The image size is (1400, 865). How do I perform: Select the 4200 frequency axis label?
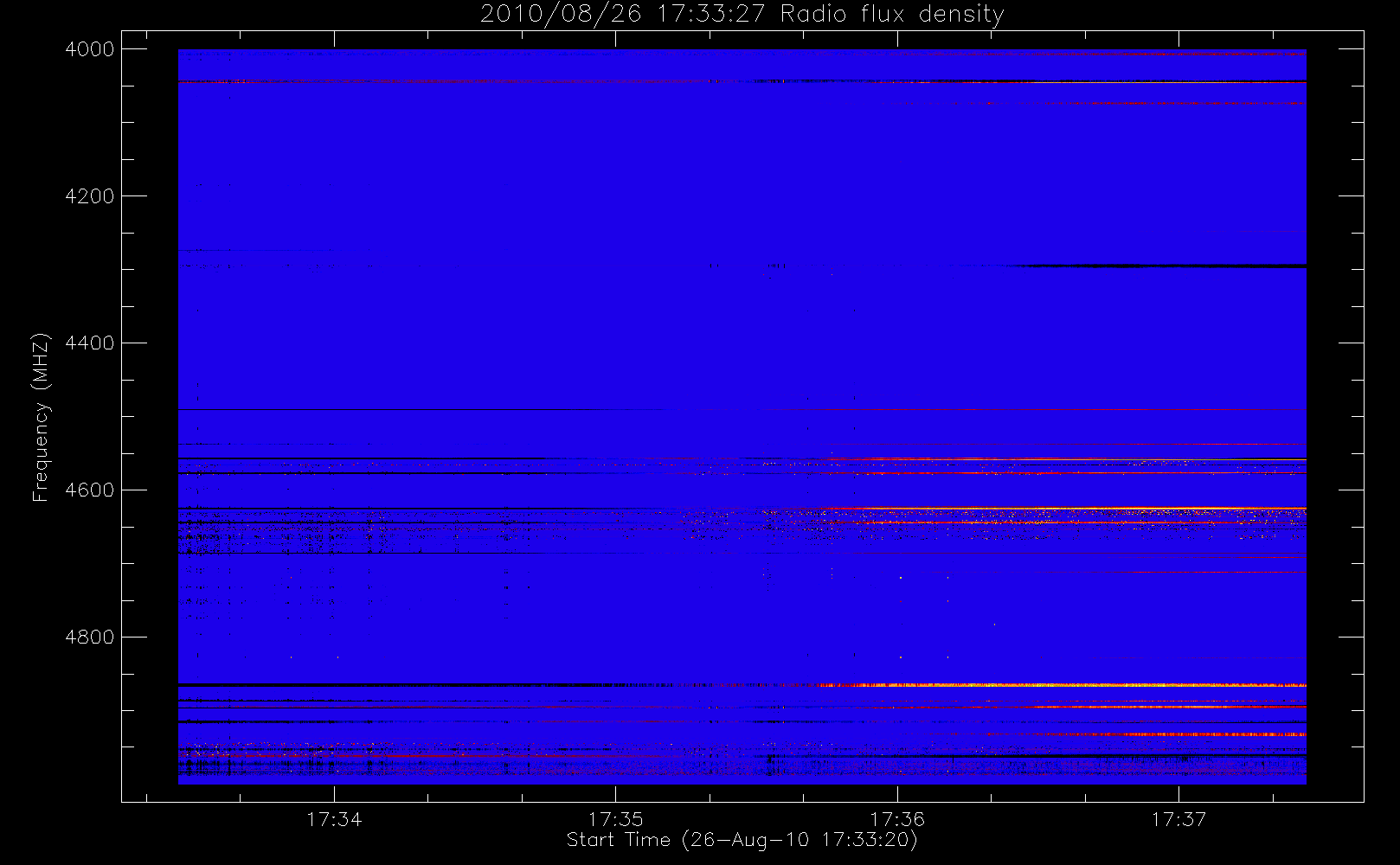(90, 196)
